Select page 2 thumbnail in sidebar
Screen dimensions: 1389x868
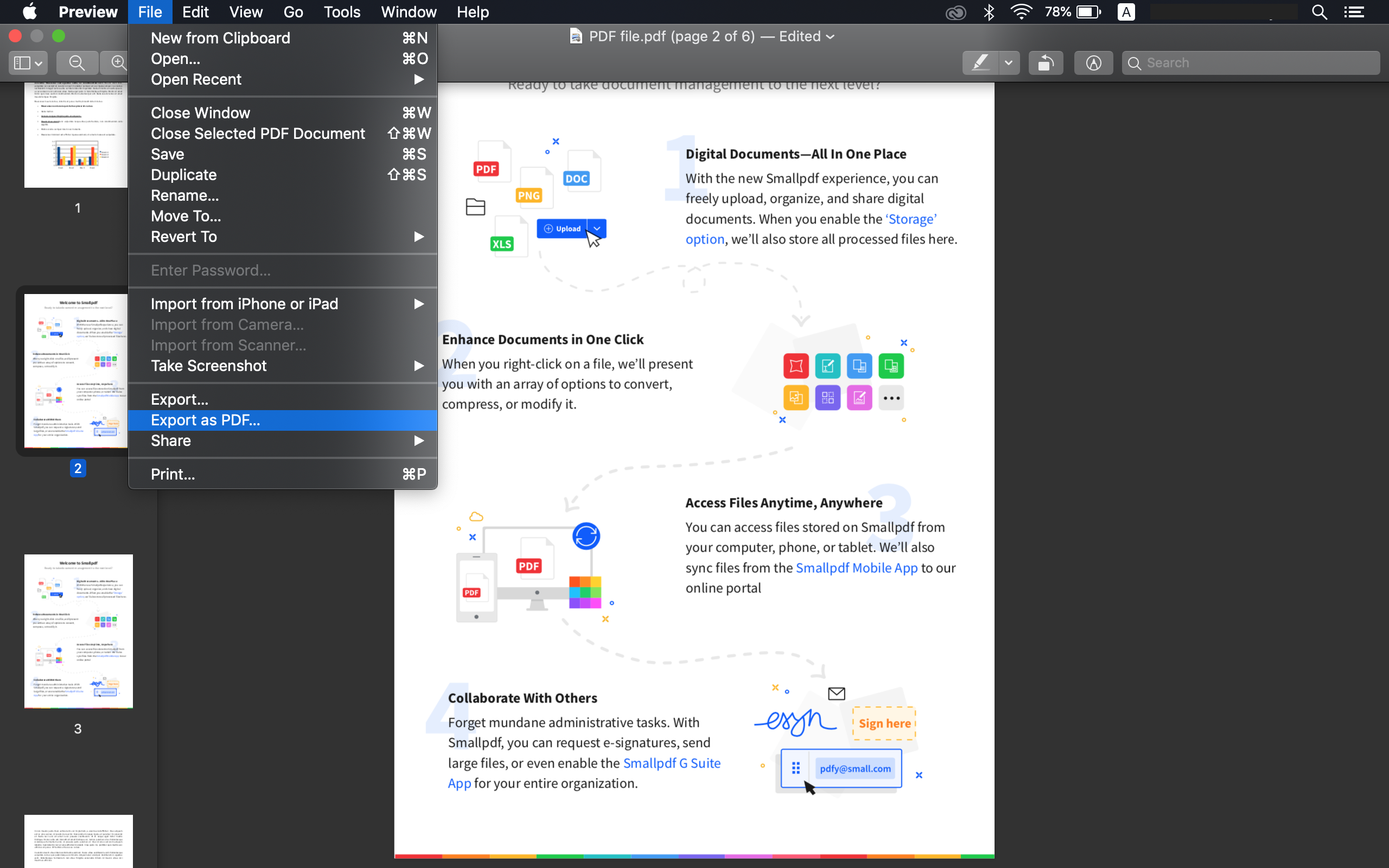(76, 371)
